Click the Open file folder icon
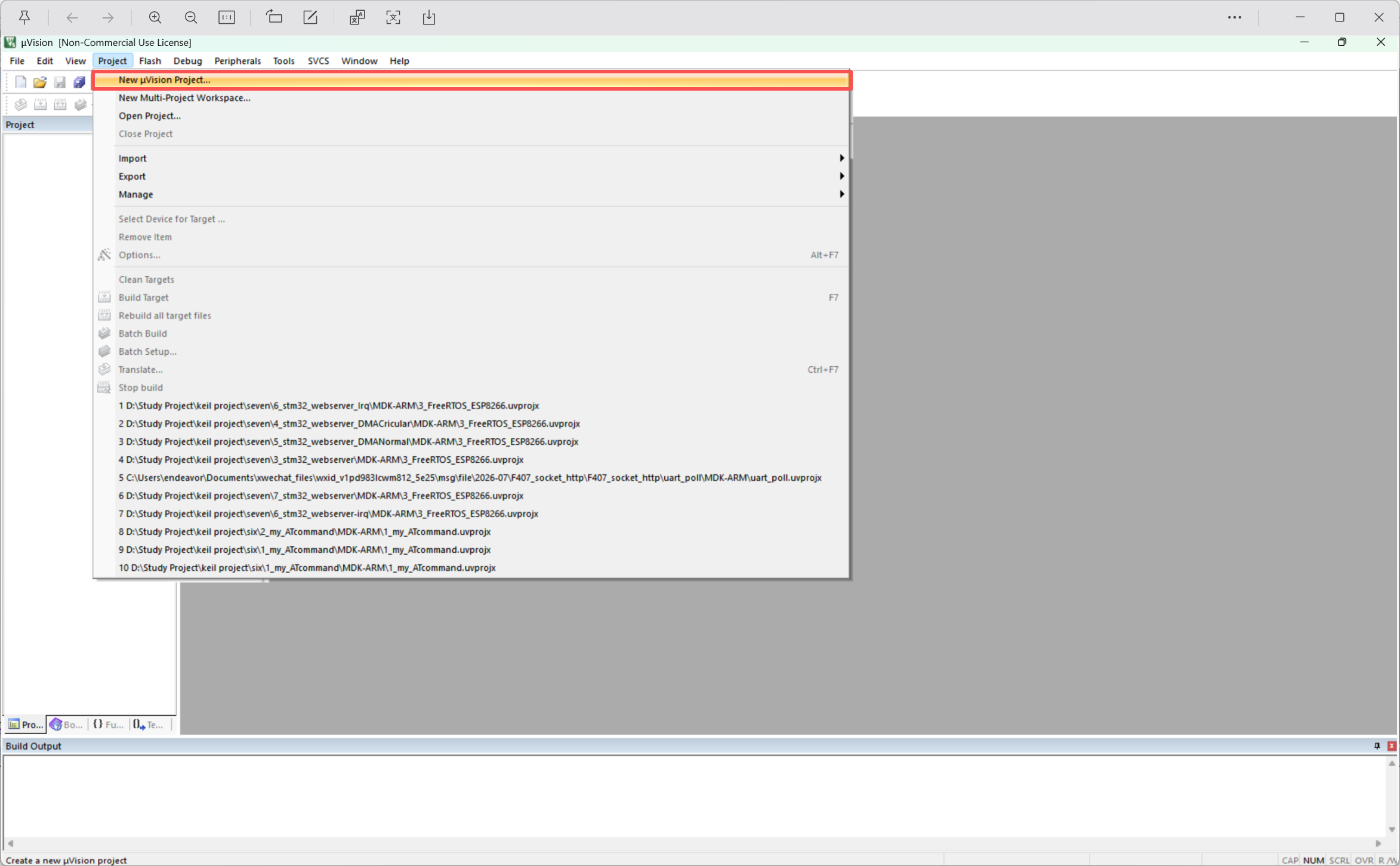The width and height of the screenshot is (1400, 866). pos(40,82)
